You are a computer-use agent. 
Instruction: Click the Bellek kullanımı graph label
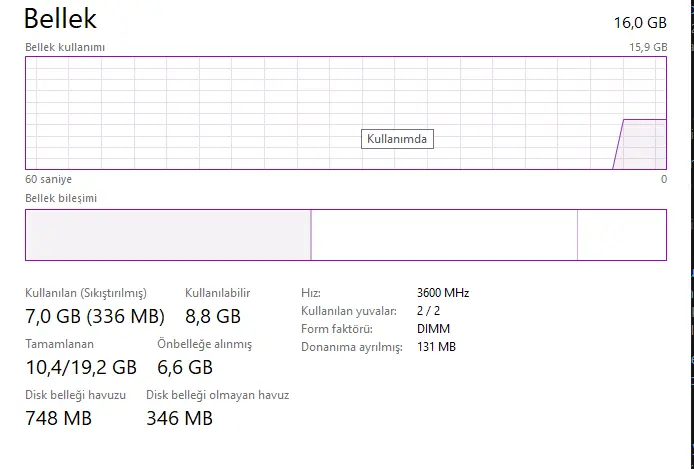65,47
